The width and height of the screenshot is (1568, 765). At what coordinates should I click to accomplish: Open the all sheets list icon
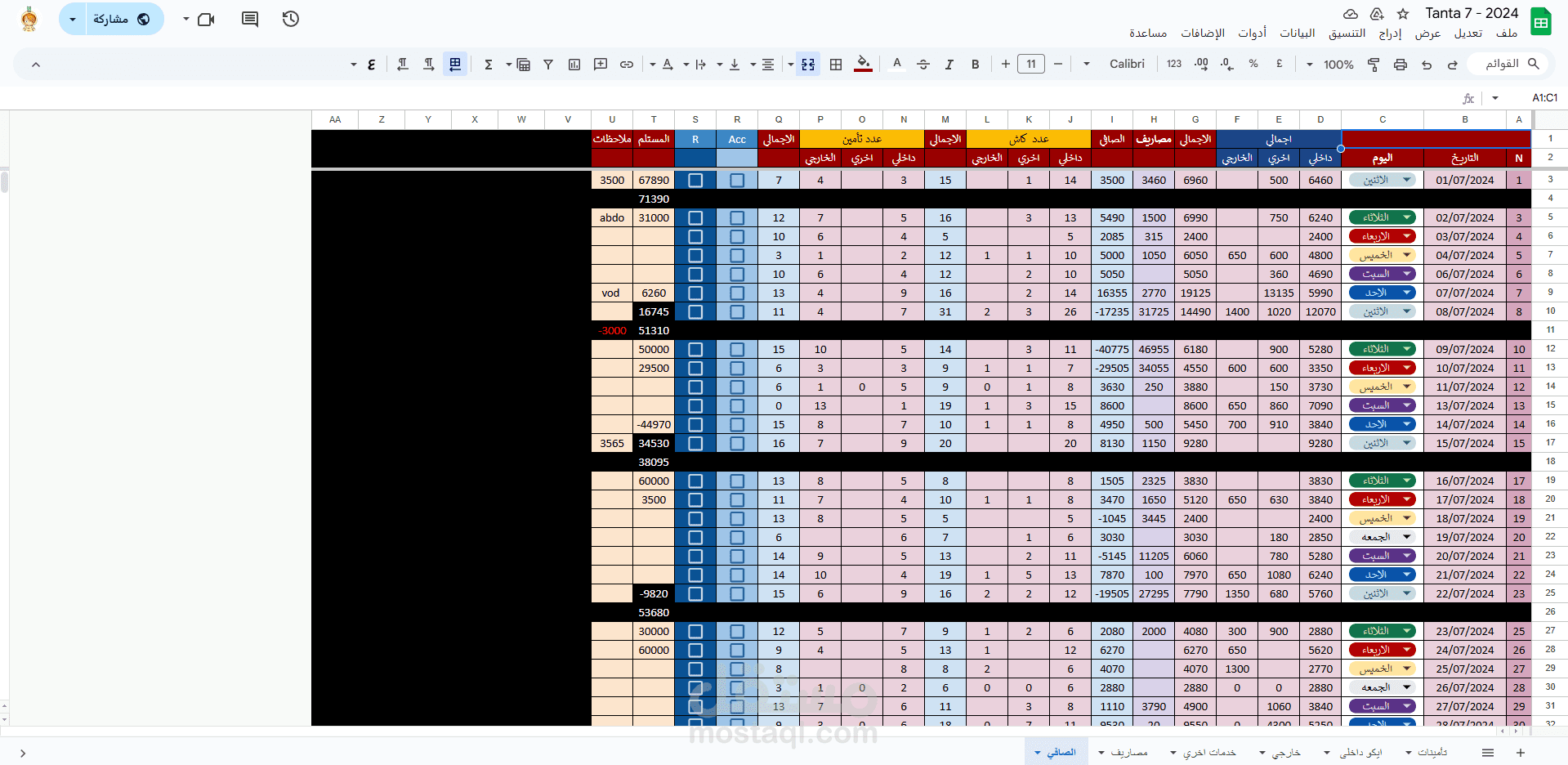point(1488,753)
